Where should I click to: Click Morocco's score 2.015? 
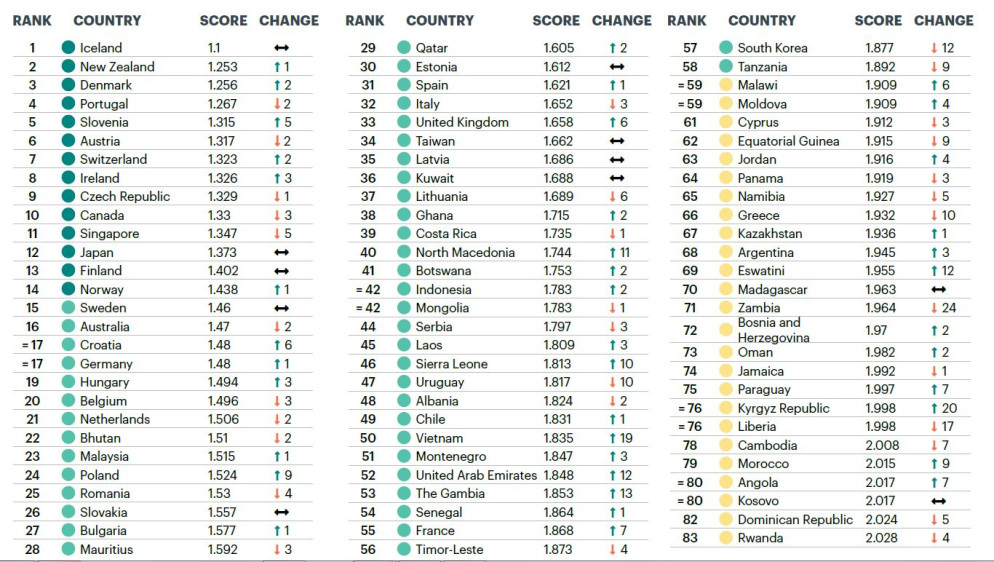(x=881, y=464)
